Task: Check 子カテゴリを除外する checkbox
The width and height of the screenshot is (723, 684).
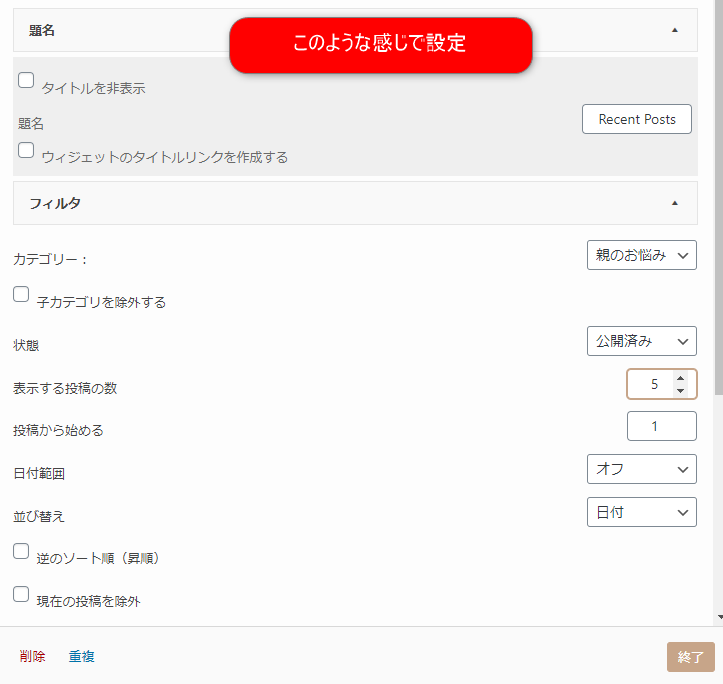Action: pos(21,294)
